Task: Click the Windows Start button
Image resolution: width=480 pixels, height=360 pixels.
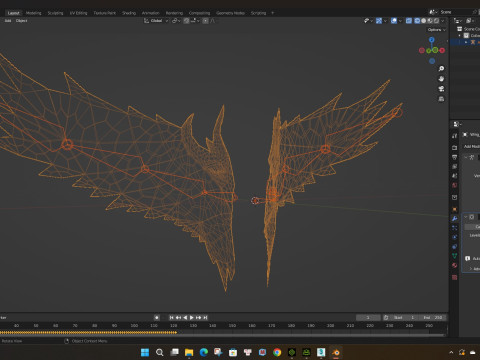Action: point(145,352)
